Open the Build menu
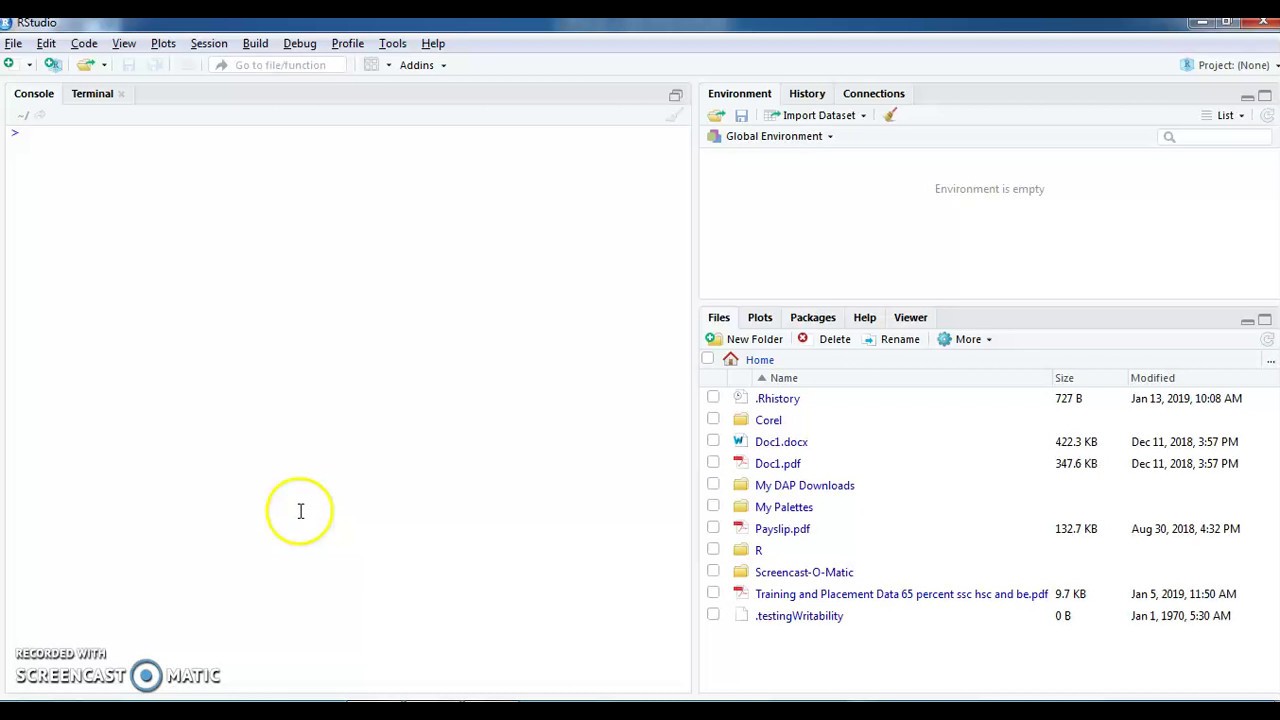1280x720 pixels. [x=255, y=43]
